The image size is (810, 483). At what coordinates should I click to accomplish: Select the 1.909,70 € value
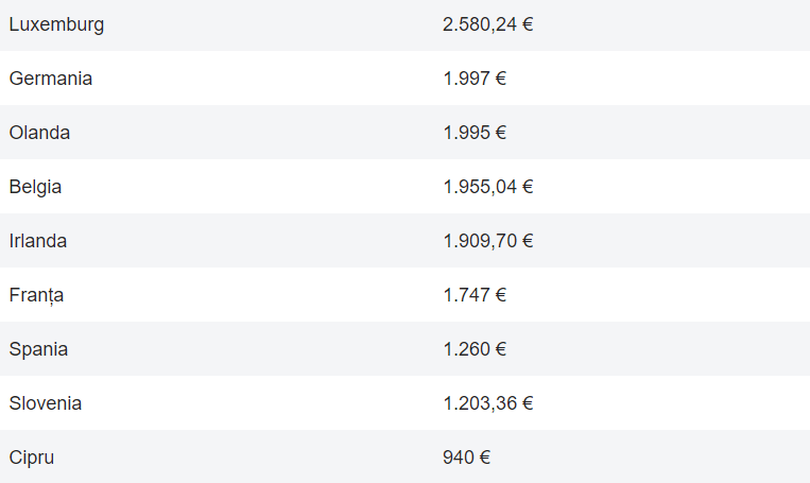coord(487,241)
